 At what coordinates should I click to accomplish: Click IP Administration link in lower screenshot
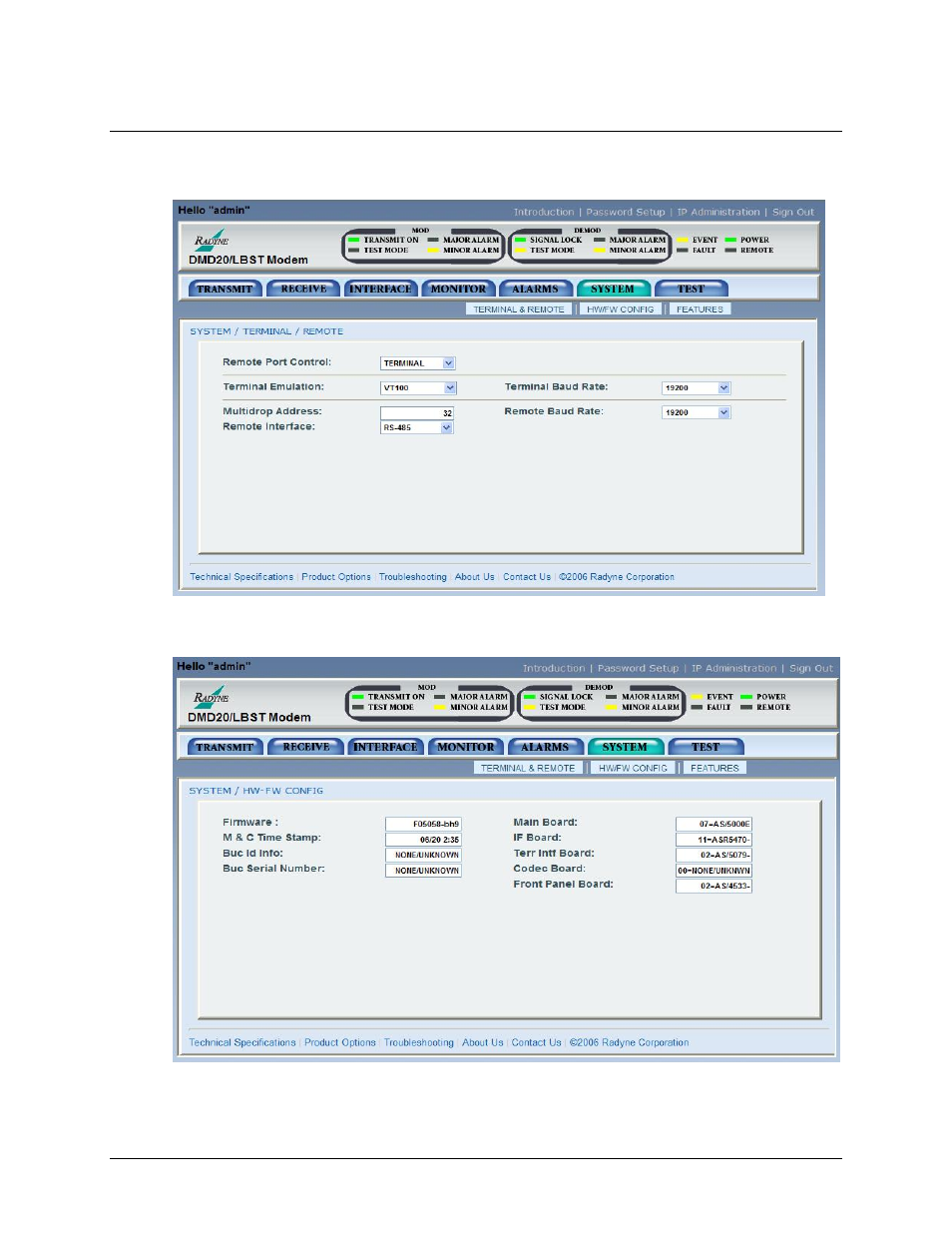tap(733, 669)
